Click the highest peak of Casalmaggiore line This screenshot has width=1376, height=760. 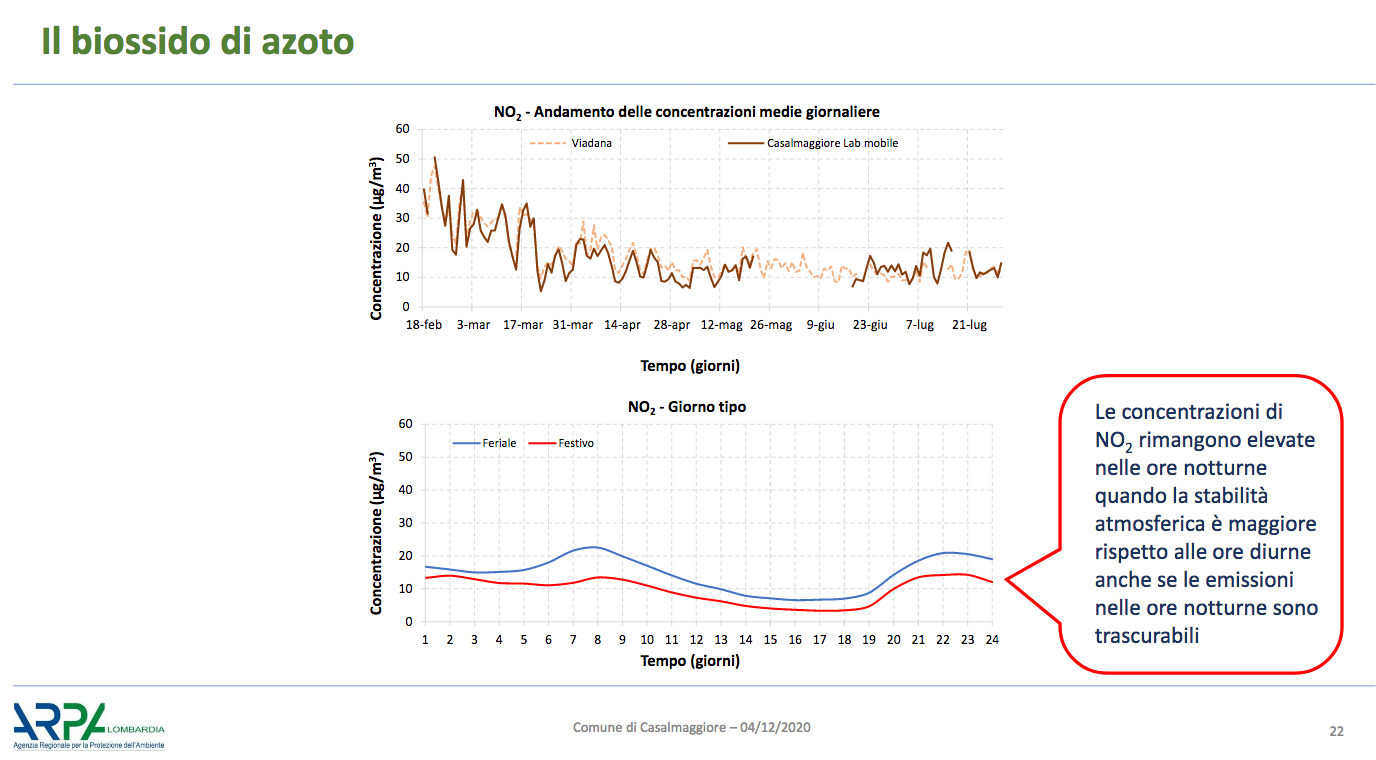[x=434, y=157]
